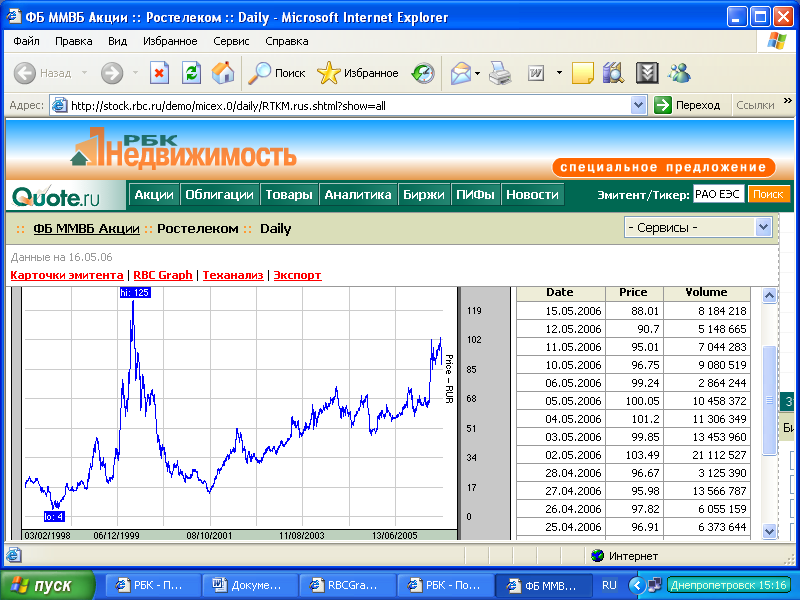Screen dimensions: 800x600
Task: Open Forward button history dropdown arrow
Action: pos(135,73)
